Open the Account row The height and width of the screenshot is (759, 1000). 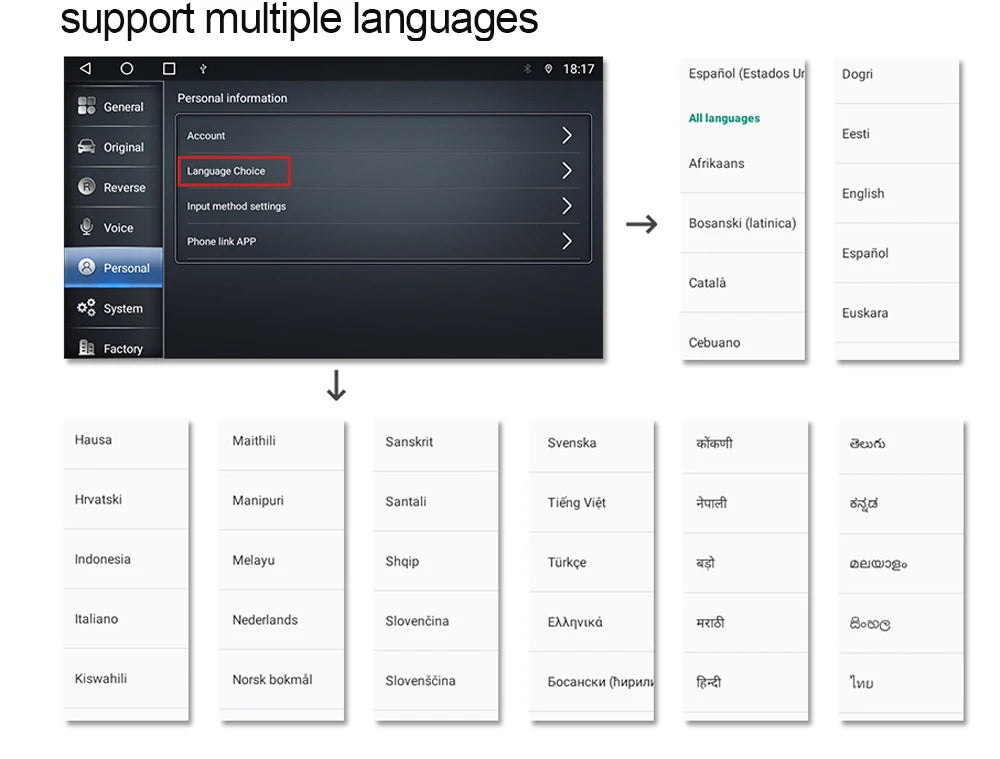[x=383, y=135]
